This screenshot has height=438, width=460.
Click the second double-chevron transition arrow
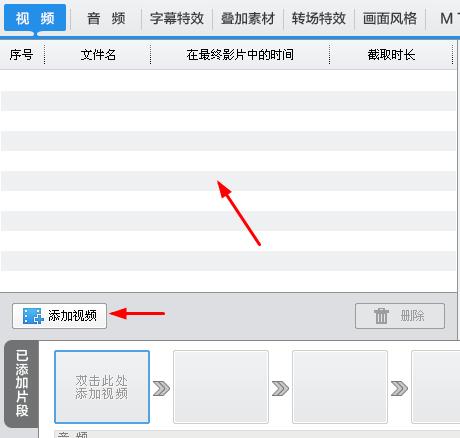pos(280,388)
